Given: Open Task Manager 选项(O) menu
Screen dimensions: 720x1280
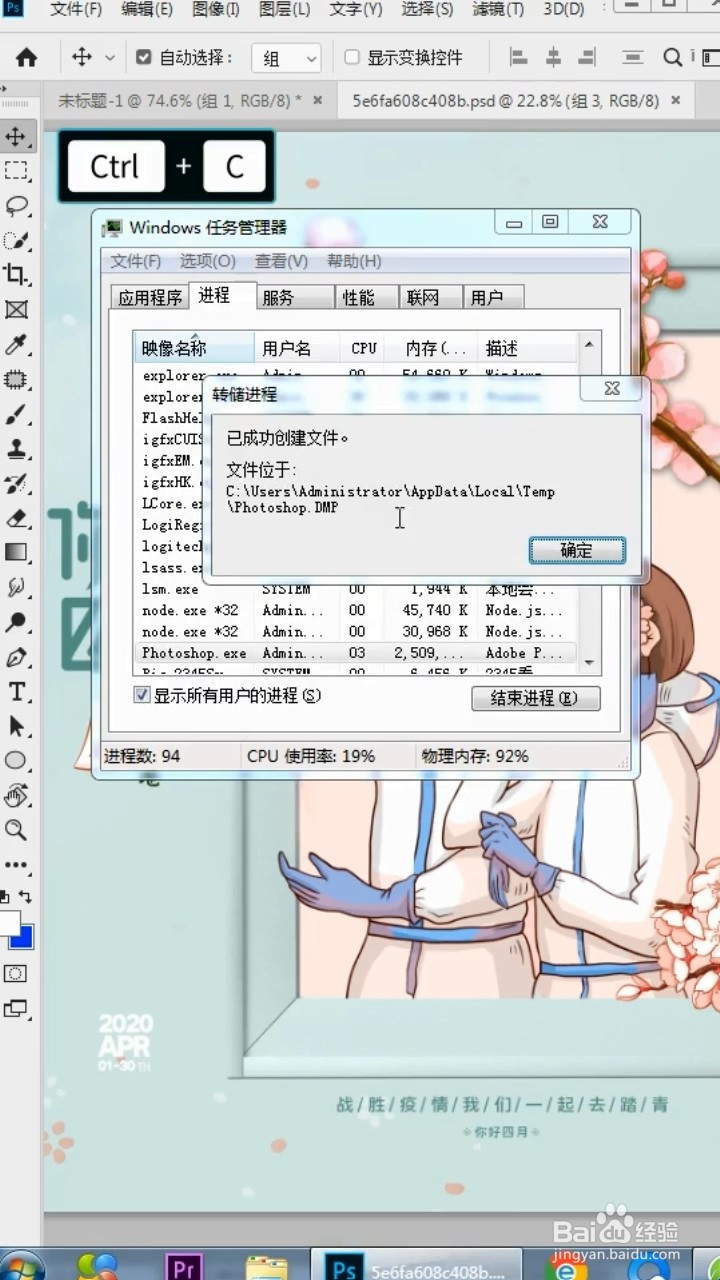Looking at the screenshot, I should point(208,261).
